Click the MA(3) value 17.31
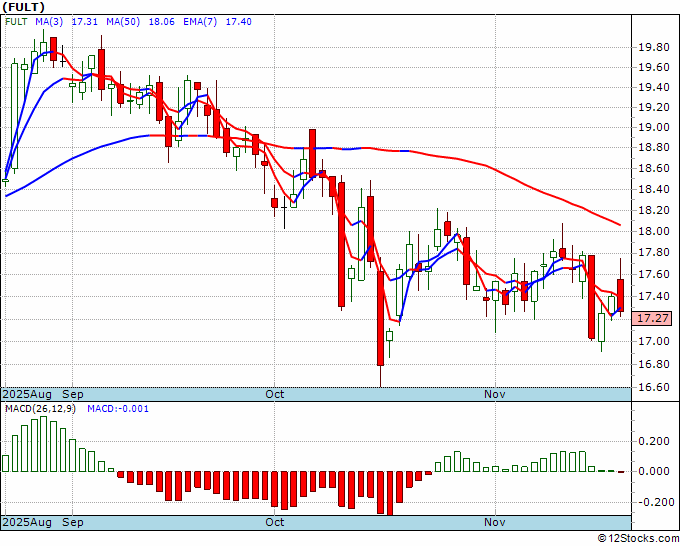Viewport: 680px width, 546px height. (85, 22)
